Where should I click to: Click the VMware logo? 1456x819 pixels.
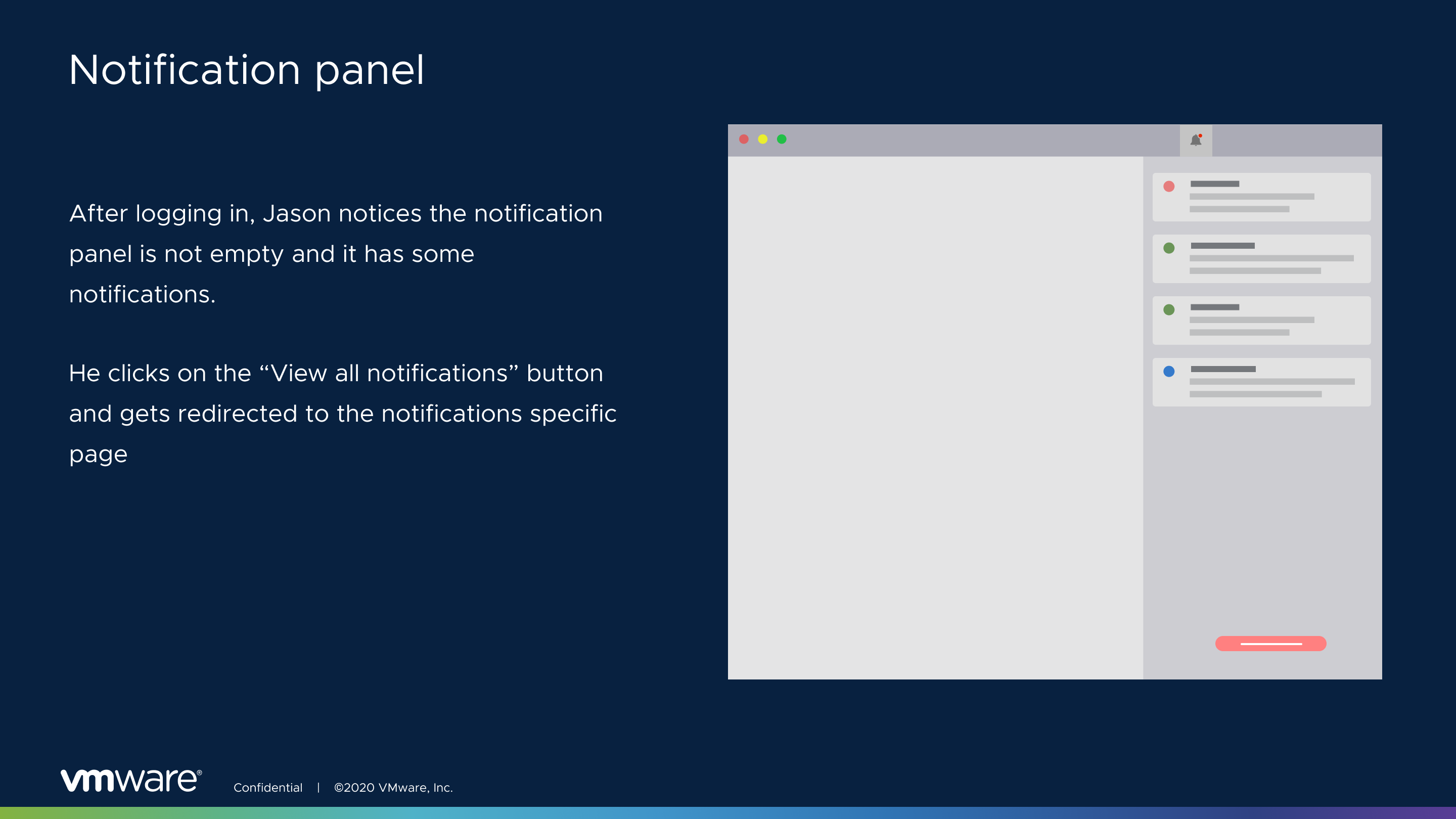click(x=131, y=781)
